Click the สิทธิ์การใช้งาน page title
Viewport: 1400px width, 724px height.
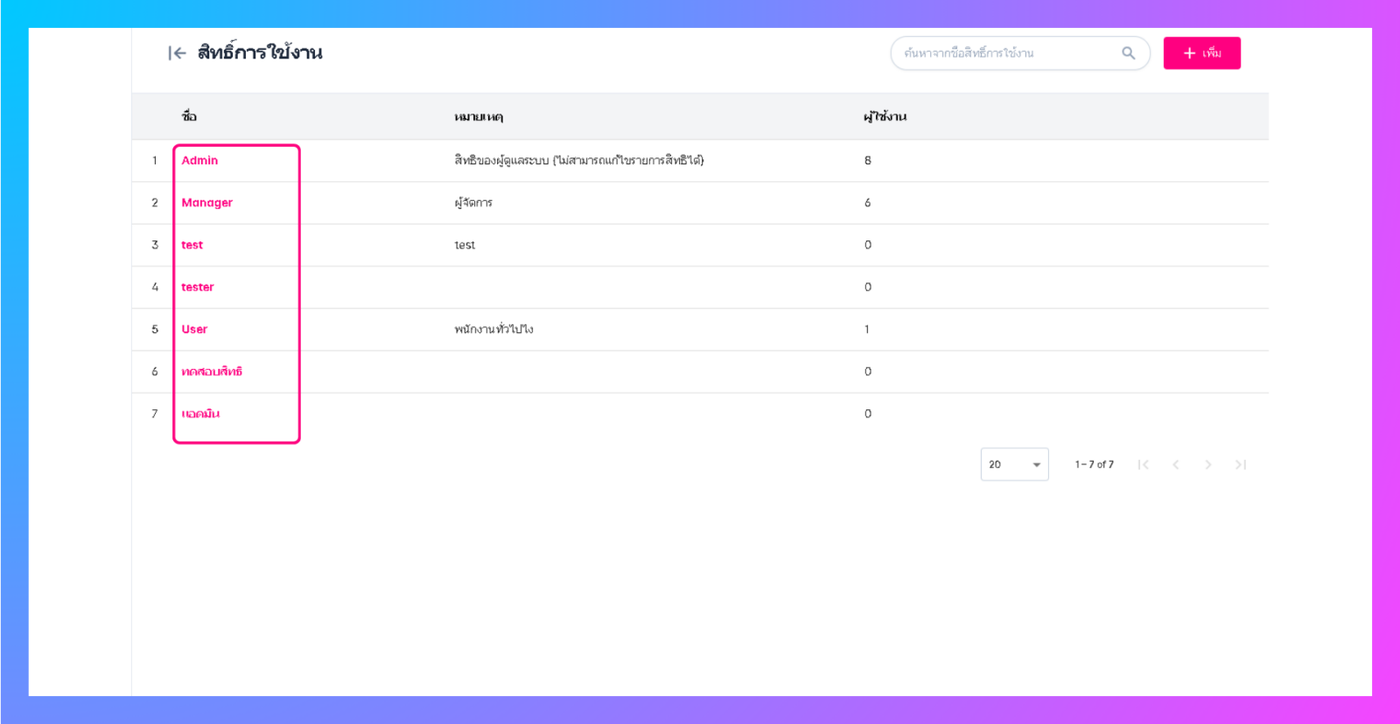click(x=260, y=54)
